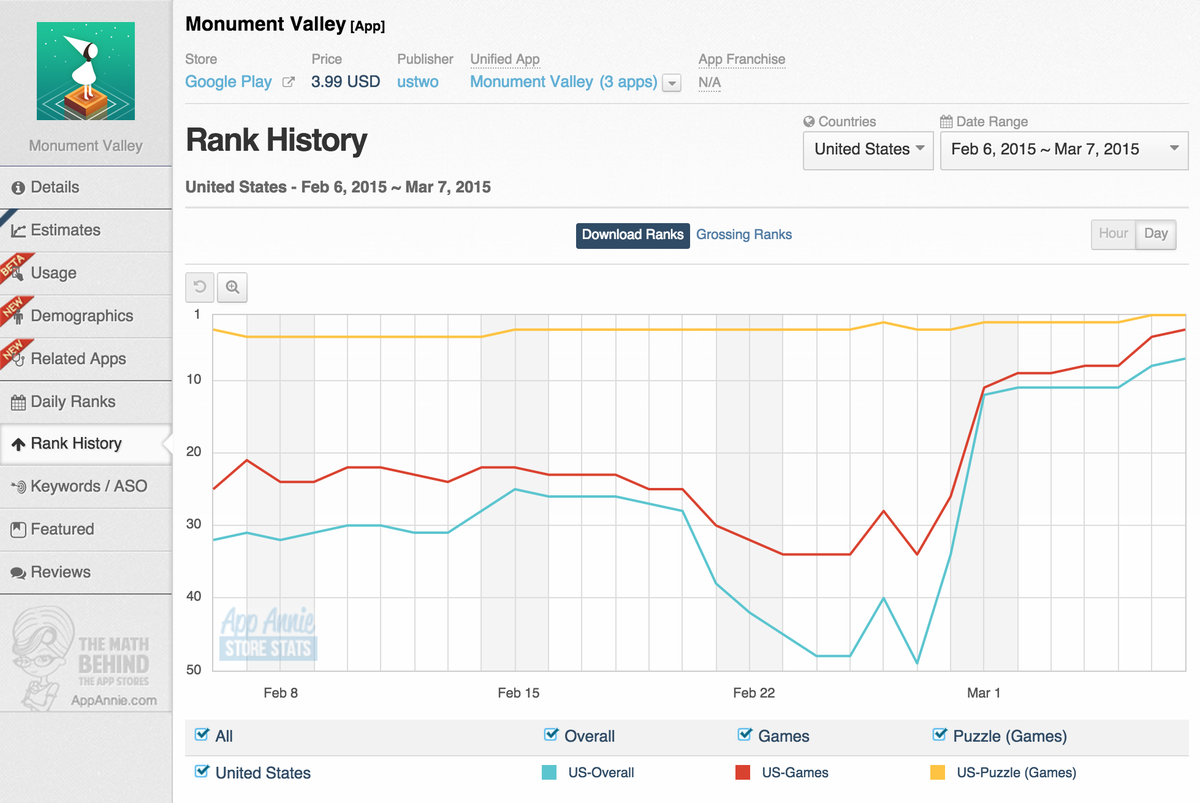The height and width of the screenshot is (803, 1200).
Task: Click the Details info icon in sidebar
Action: (18, 187)
